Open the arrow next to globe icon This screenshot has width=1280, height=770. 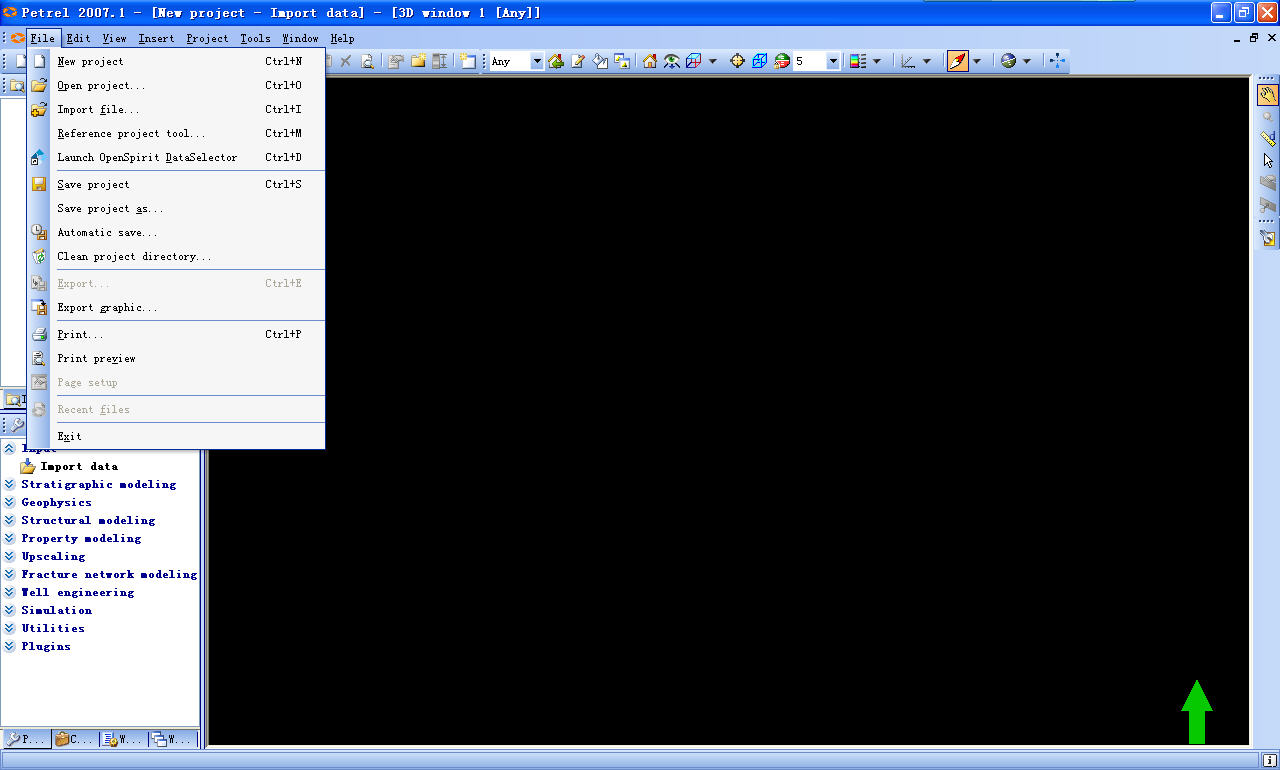[1027, 61]
